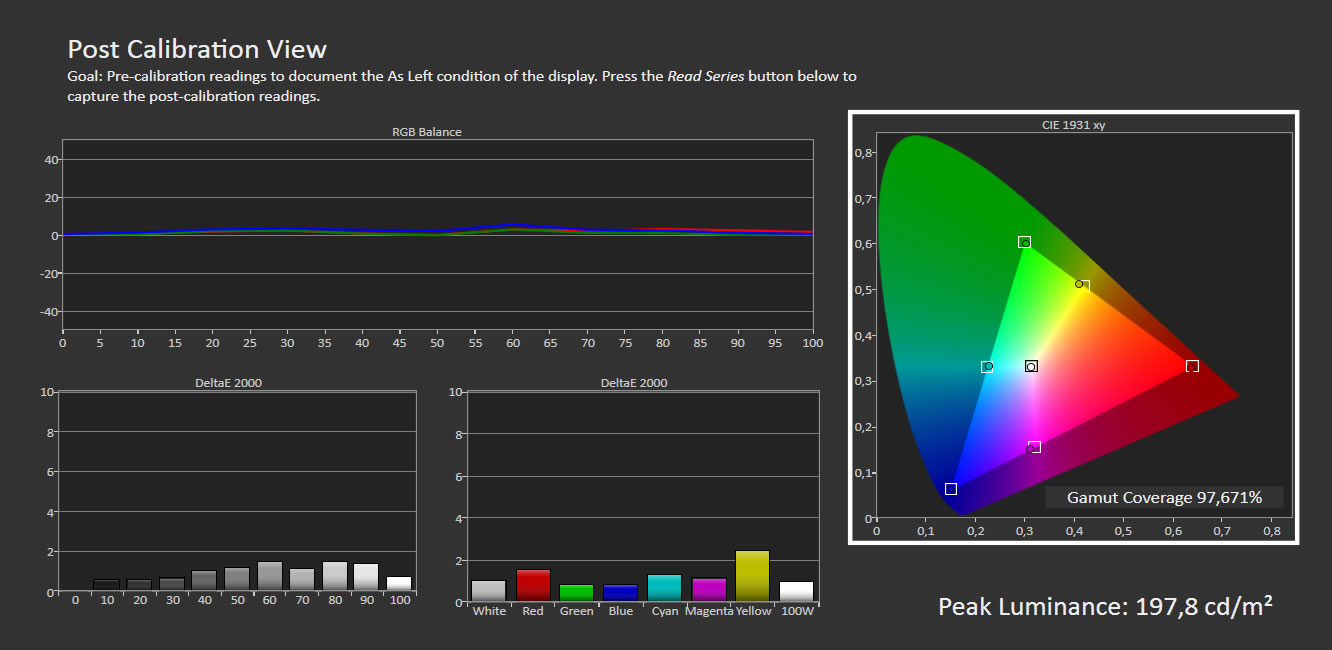Image resolution: width=1332 pixels, height=650 pixels.
Task: Click the green primary marker on CIE diagram
Action: (1025, 242)
